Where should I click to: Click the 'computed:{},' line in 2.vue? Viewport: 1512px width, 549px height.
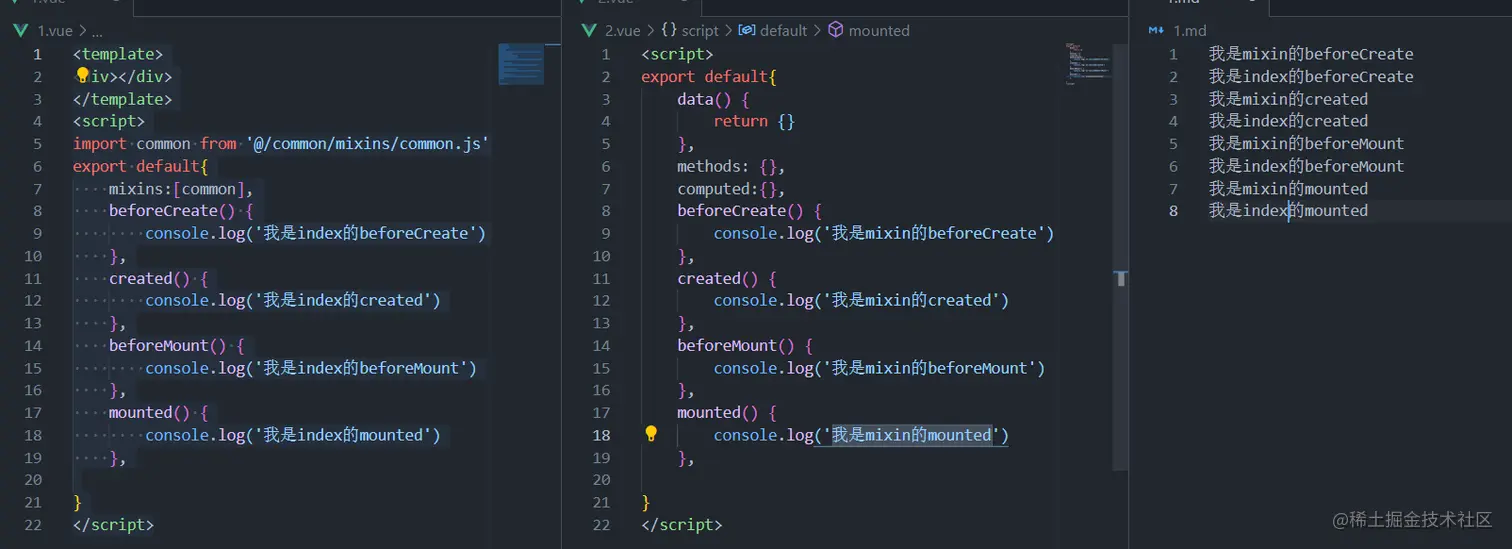tap(731, 189)
